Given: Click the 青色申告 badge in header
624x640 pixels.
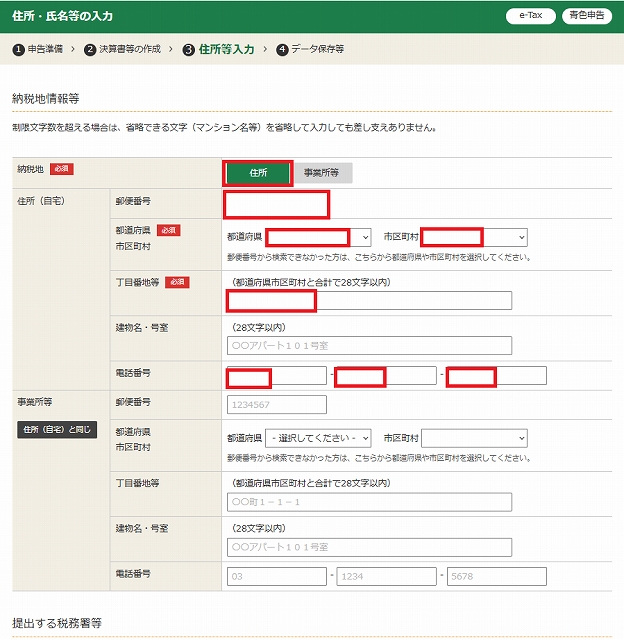Looking at the screenshot, I should tap(587, 16).
